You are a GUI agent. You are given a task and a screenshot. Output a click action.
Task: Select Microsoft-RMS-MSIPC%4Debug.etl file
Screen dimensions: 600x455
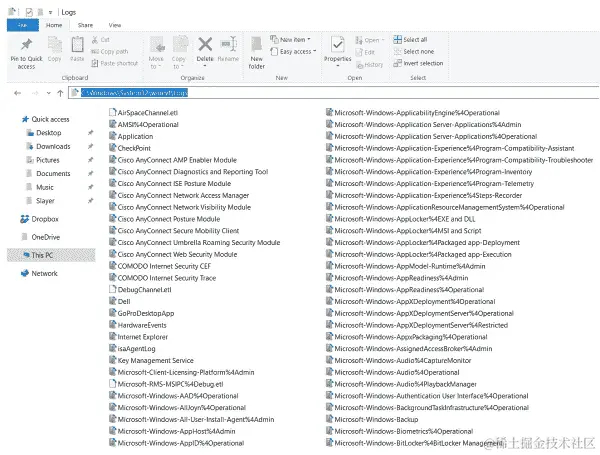(166, 384)
